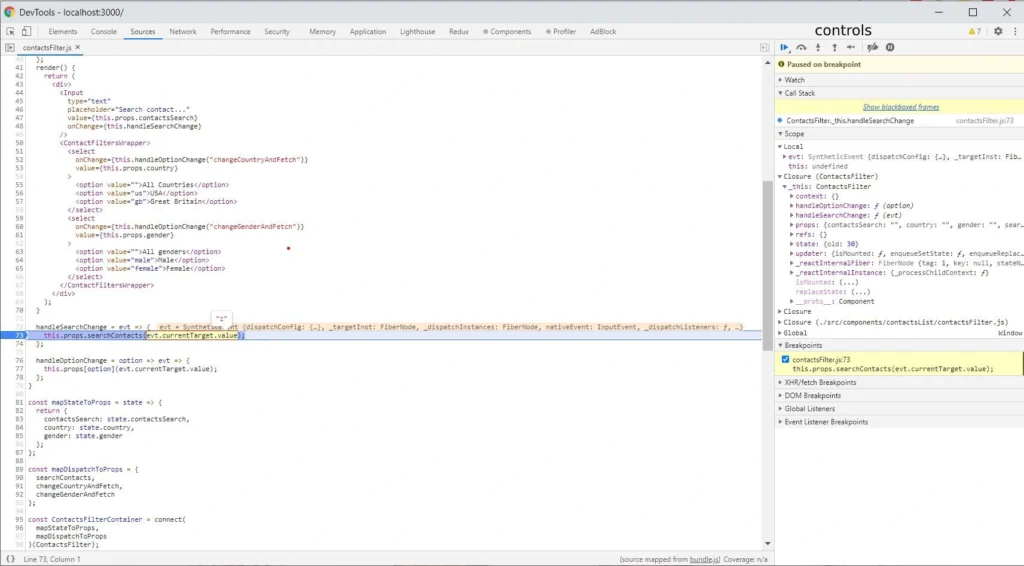The image size is (1024, 566).
Task: Resume script execution
Action: pos(784,48)
